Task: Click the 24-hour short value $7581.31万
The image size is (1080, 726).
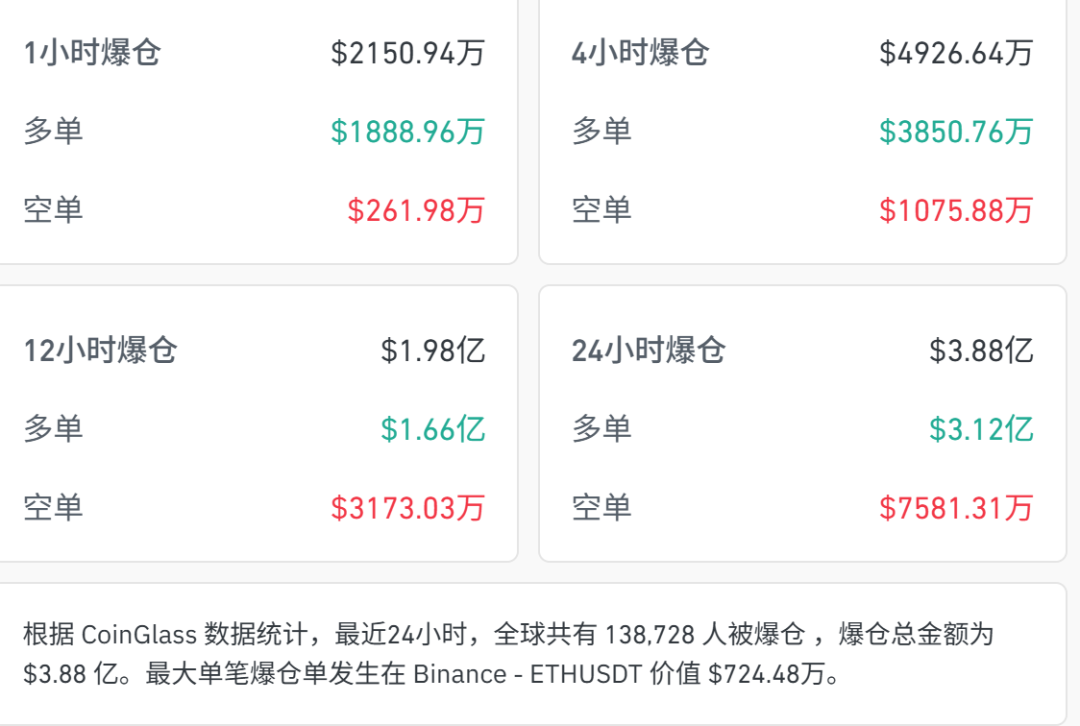Action: pyautogui.click(x=956, y=508)
